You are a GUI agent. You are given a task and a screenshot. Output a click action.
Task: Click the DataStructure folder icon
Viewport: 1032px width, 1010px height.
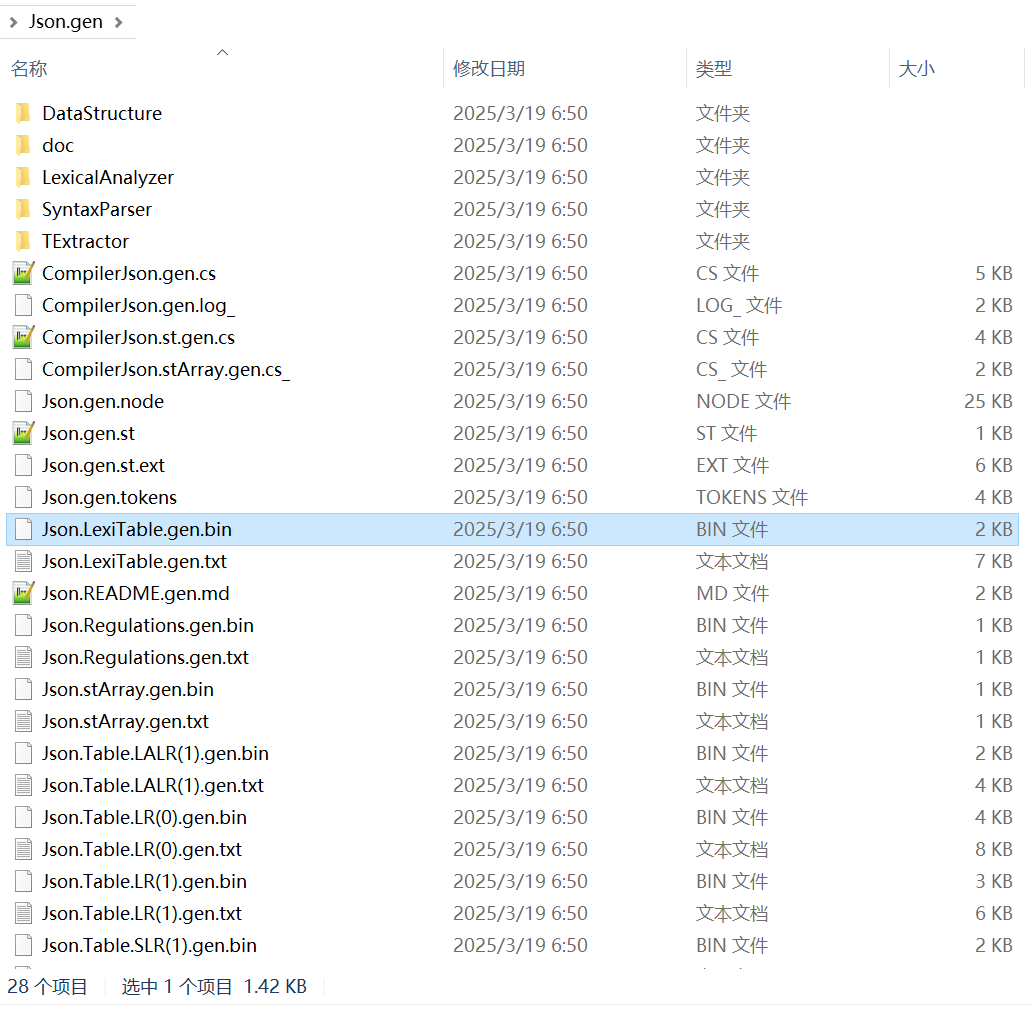(23, 113)
